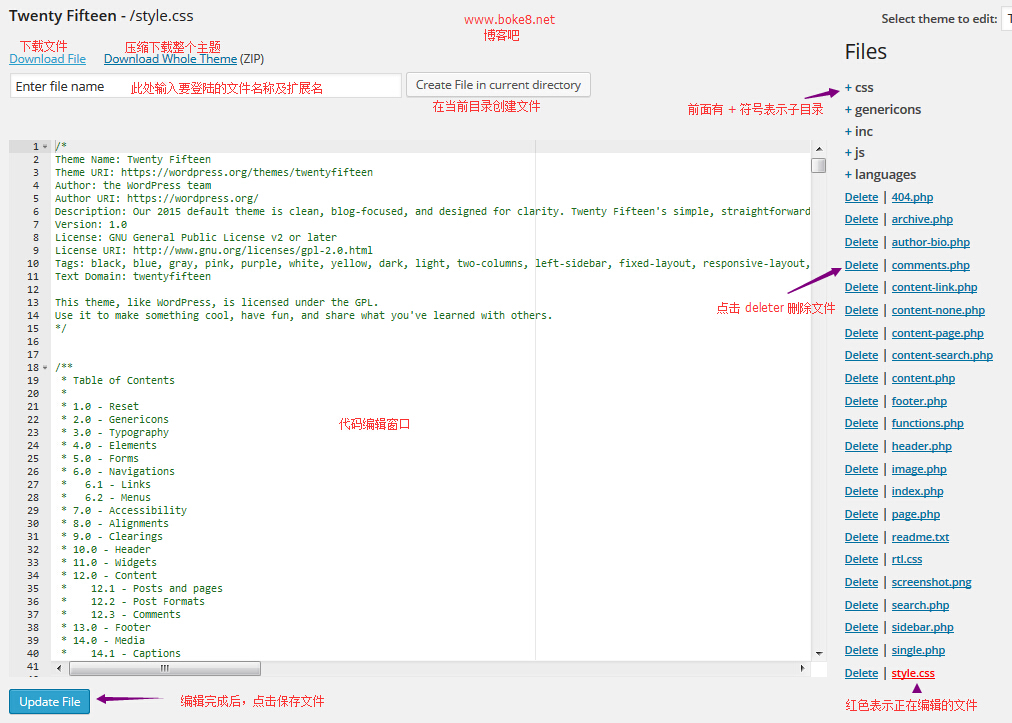Open content-search.php file

point(942,356)
